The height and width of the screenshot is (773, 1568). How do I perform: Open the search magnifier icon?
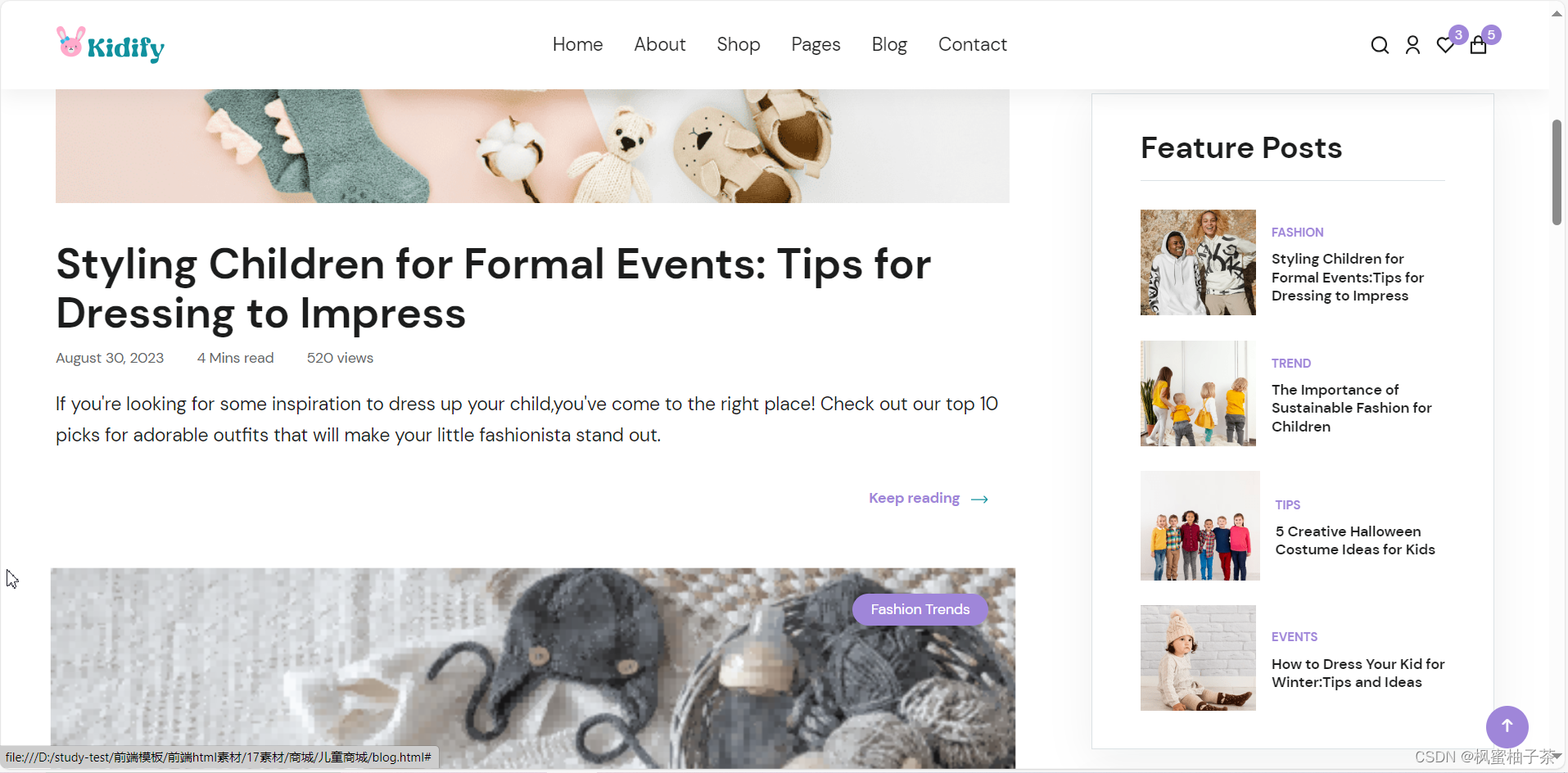[x=1380, y=45]
